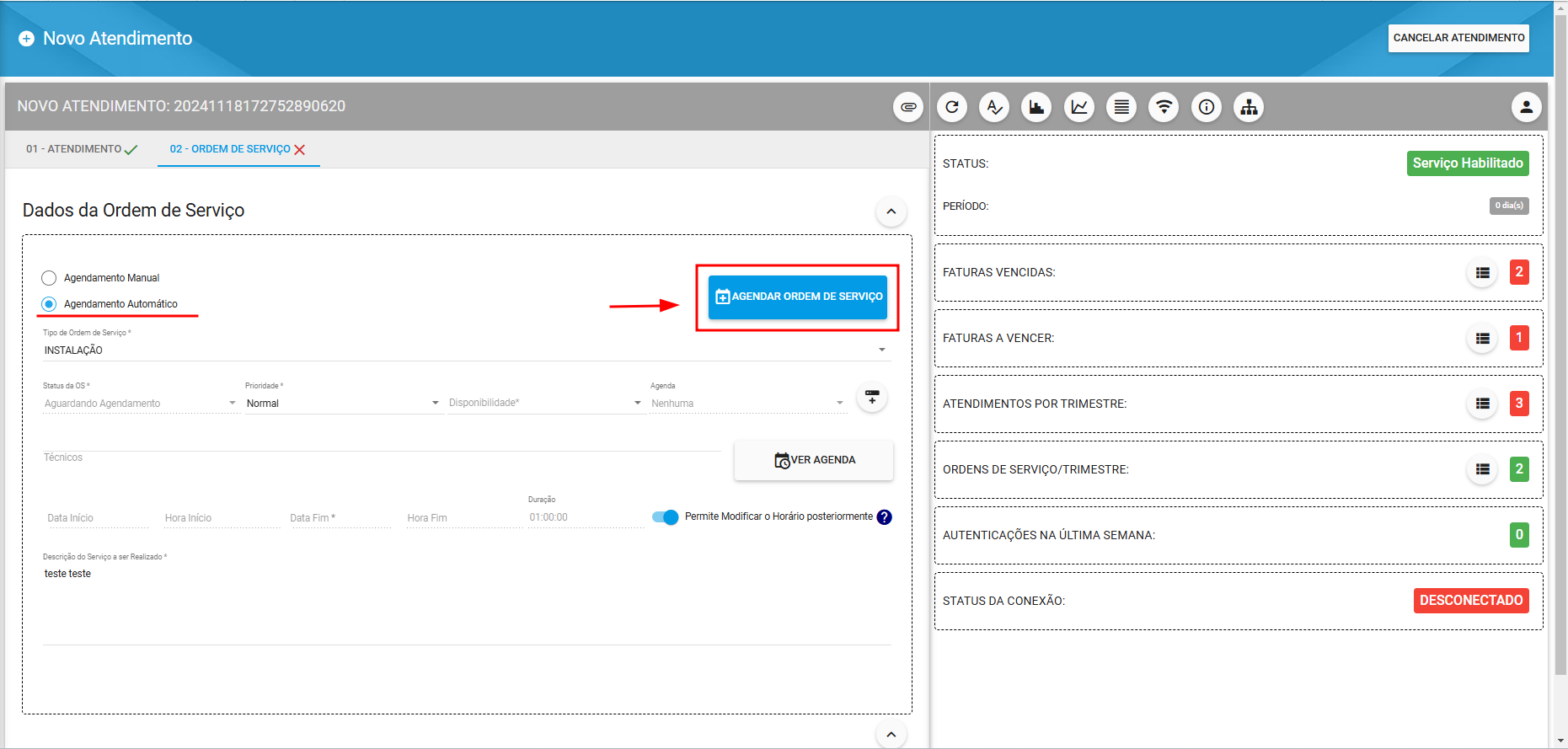The height and width of the screenshot is (749, 1568).
Task: Click plus icon beside Novo Atendimento
Action: point(27,39)
